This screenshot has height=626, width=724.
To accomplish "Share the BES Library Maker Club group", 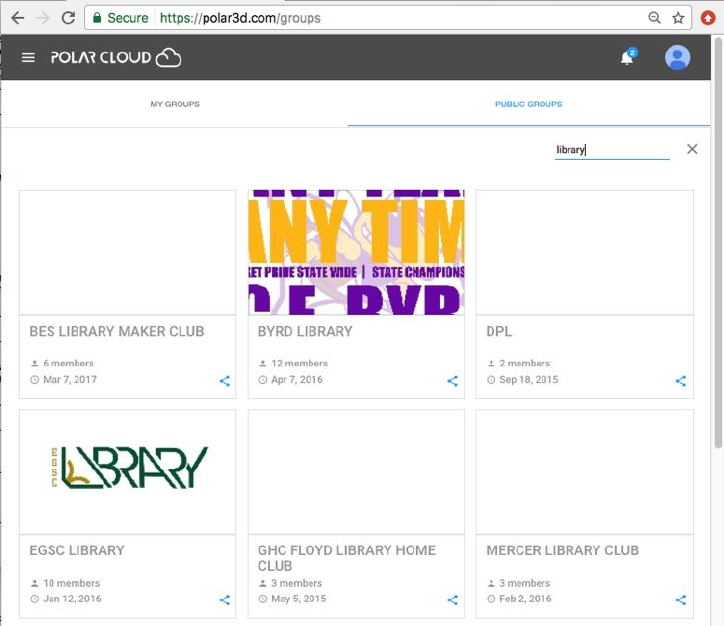I will coord(224,381).
